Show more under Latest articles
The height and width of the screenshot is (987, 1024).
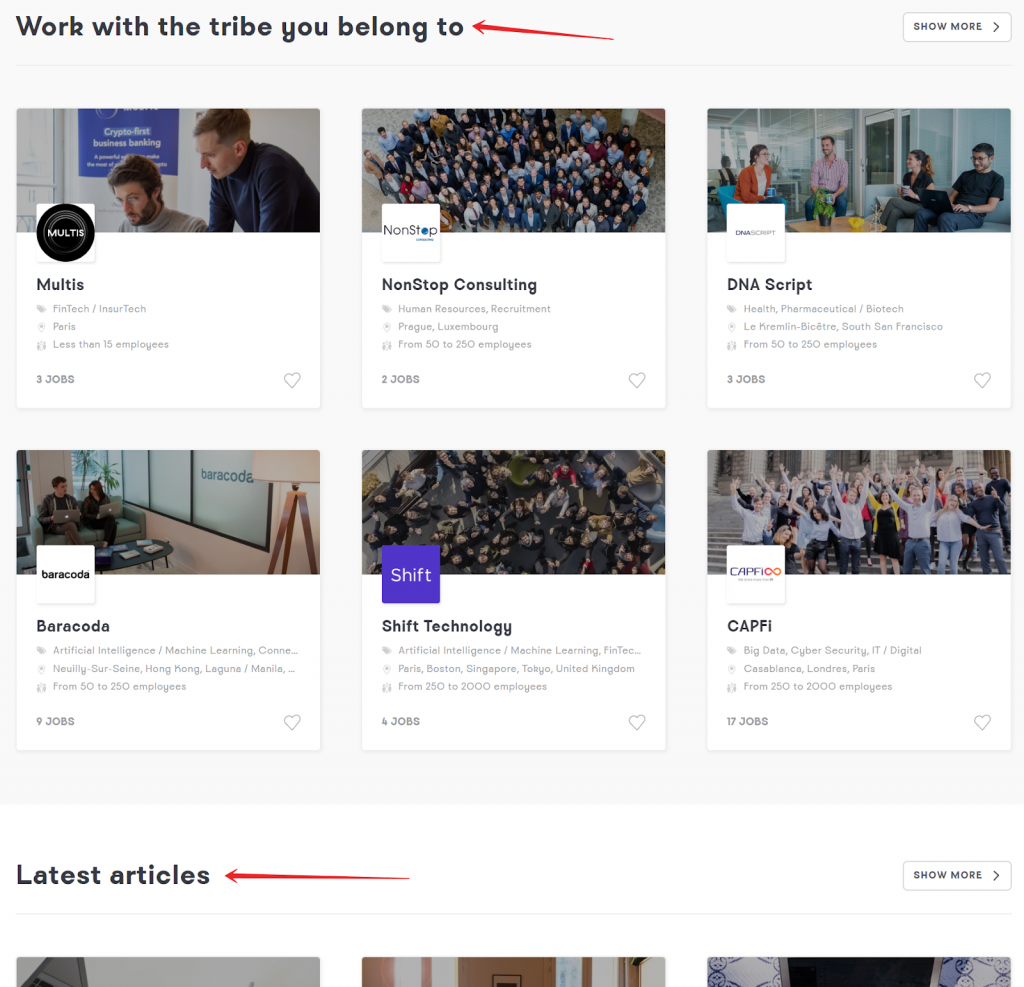point(957,875)
